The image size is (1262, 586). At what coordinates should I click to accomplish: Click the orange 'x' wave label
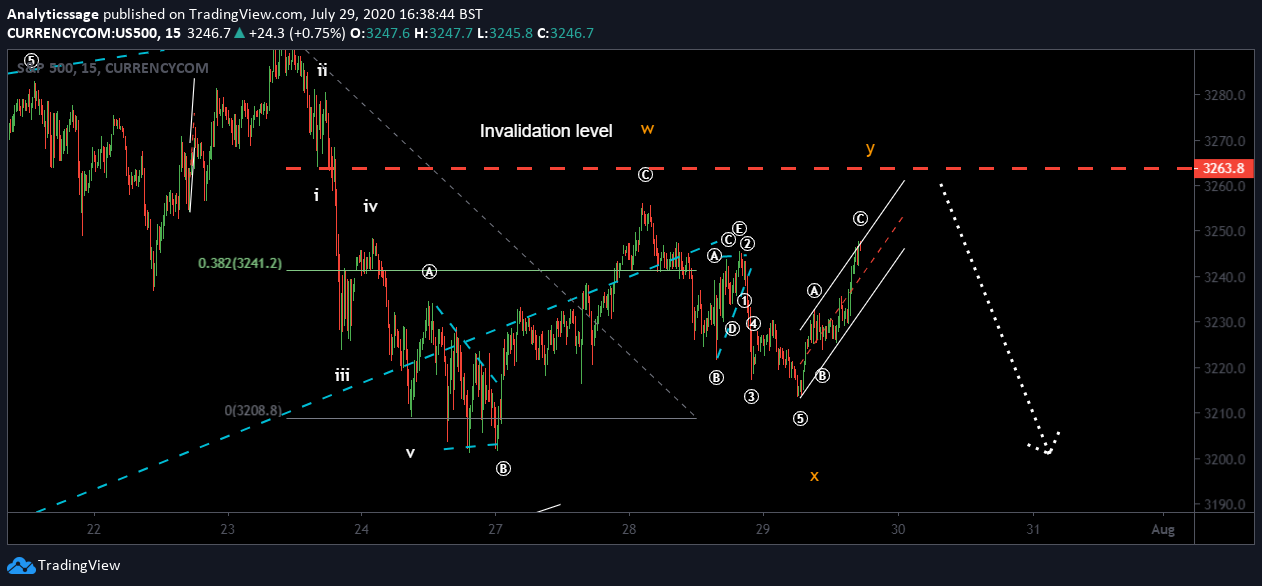[814, 475]
